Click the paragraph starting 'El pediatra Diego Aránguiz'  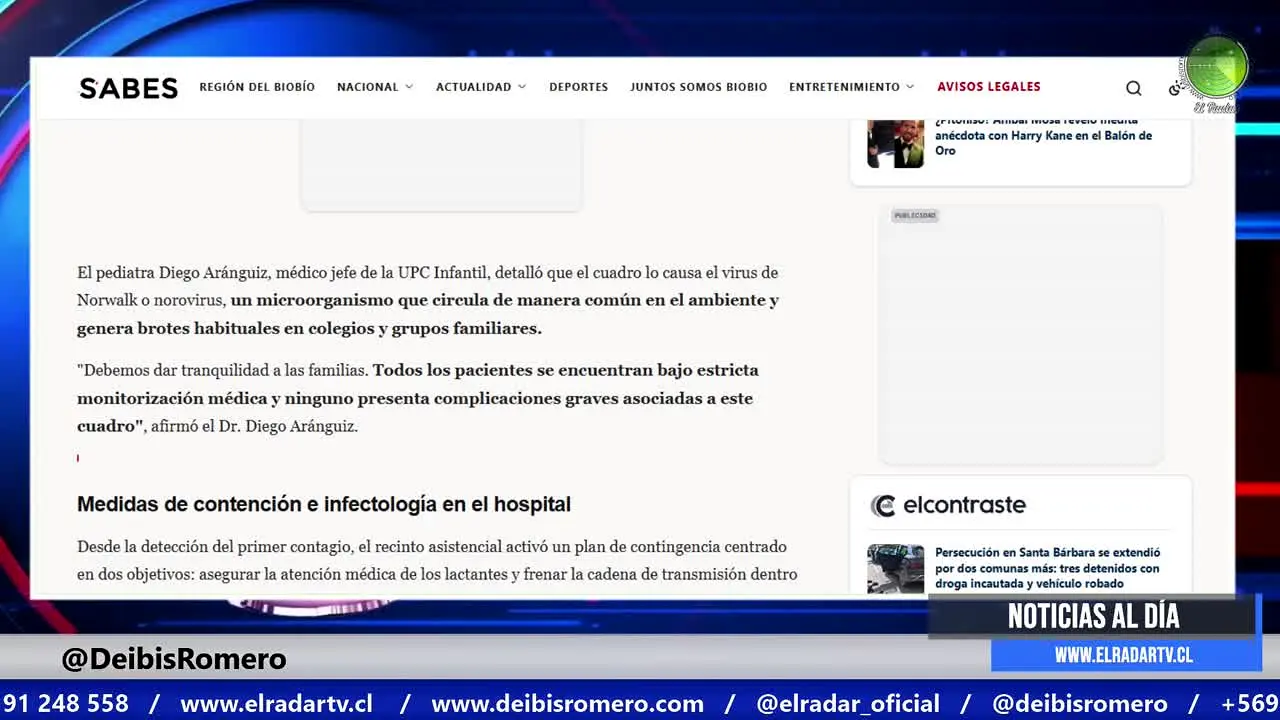[x=428, y=300]
